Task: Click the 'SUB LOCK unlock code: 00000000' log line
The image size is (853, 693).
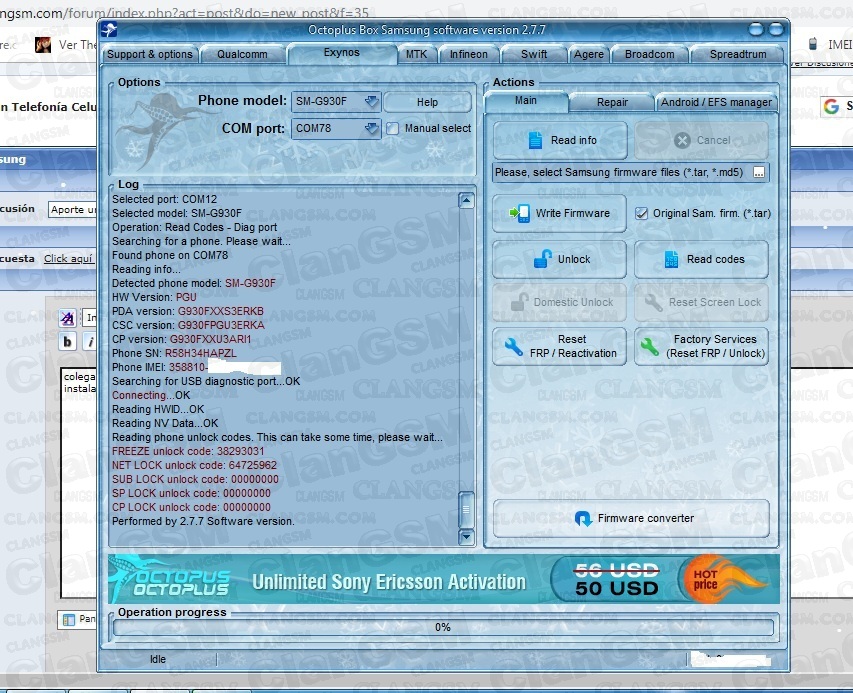Action: click(195, 480)
